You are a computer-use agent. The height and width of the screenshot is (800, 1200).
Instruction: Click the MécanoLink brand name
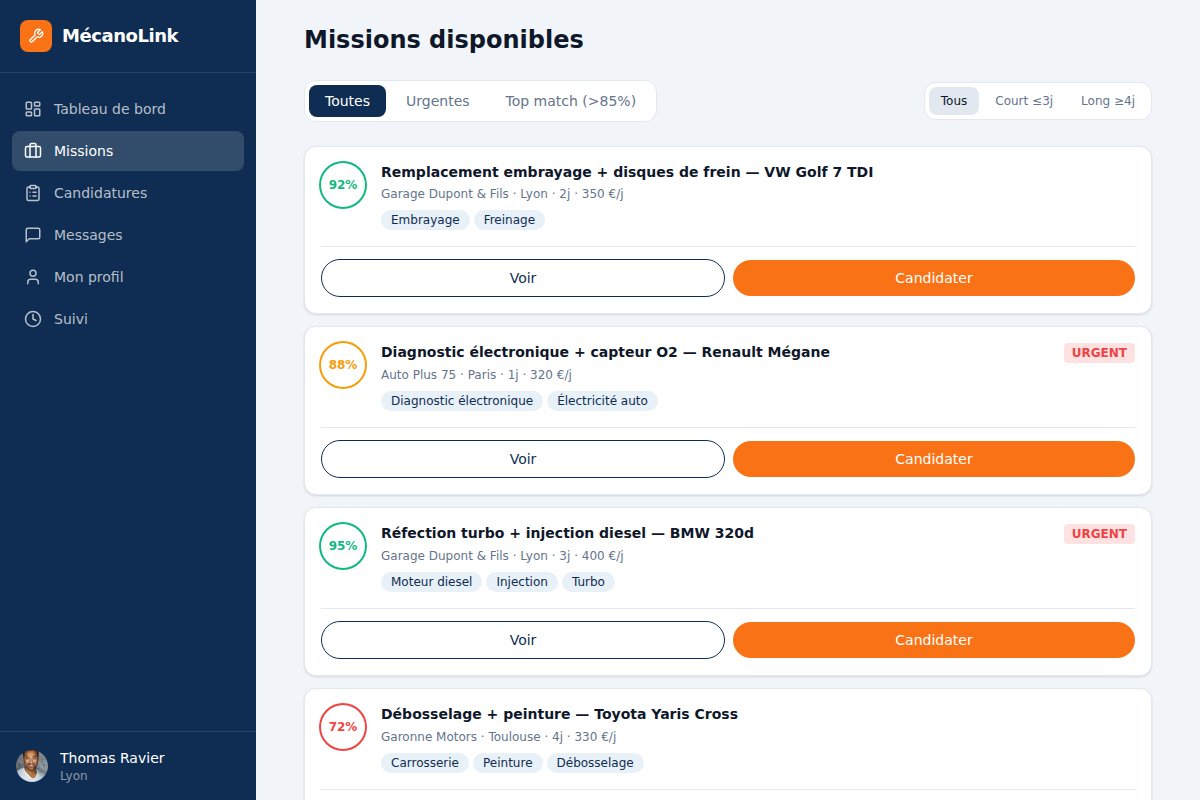click(120, 36)
